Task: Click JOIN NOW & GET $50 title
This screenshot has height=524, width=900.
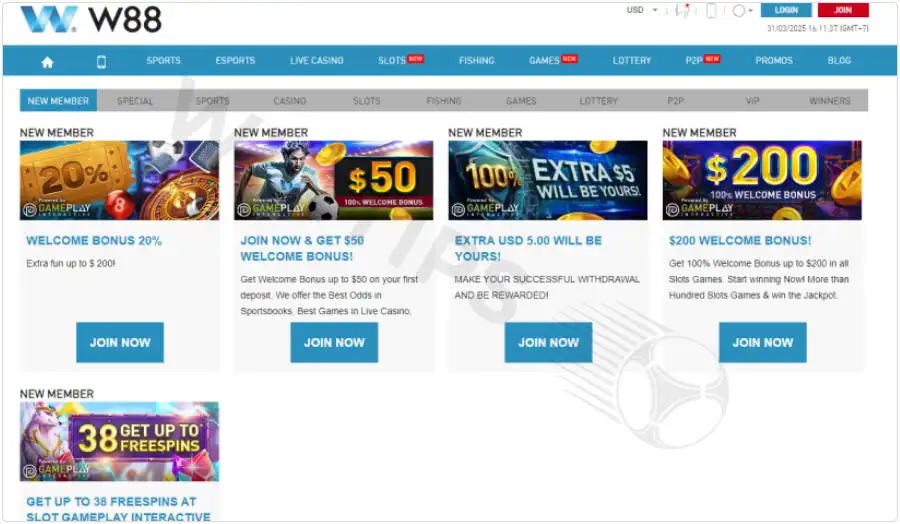Action: click(302, 248)
